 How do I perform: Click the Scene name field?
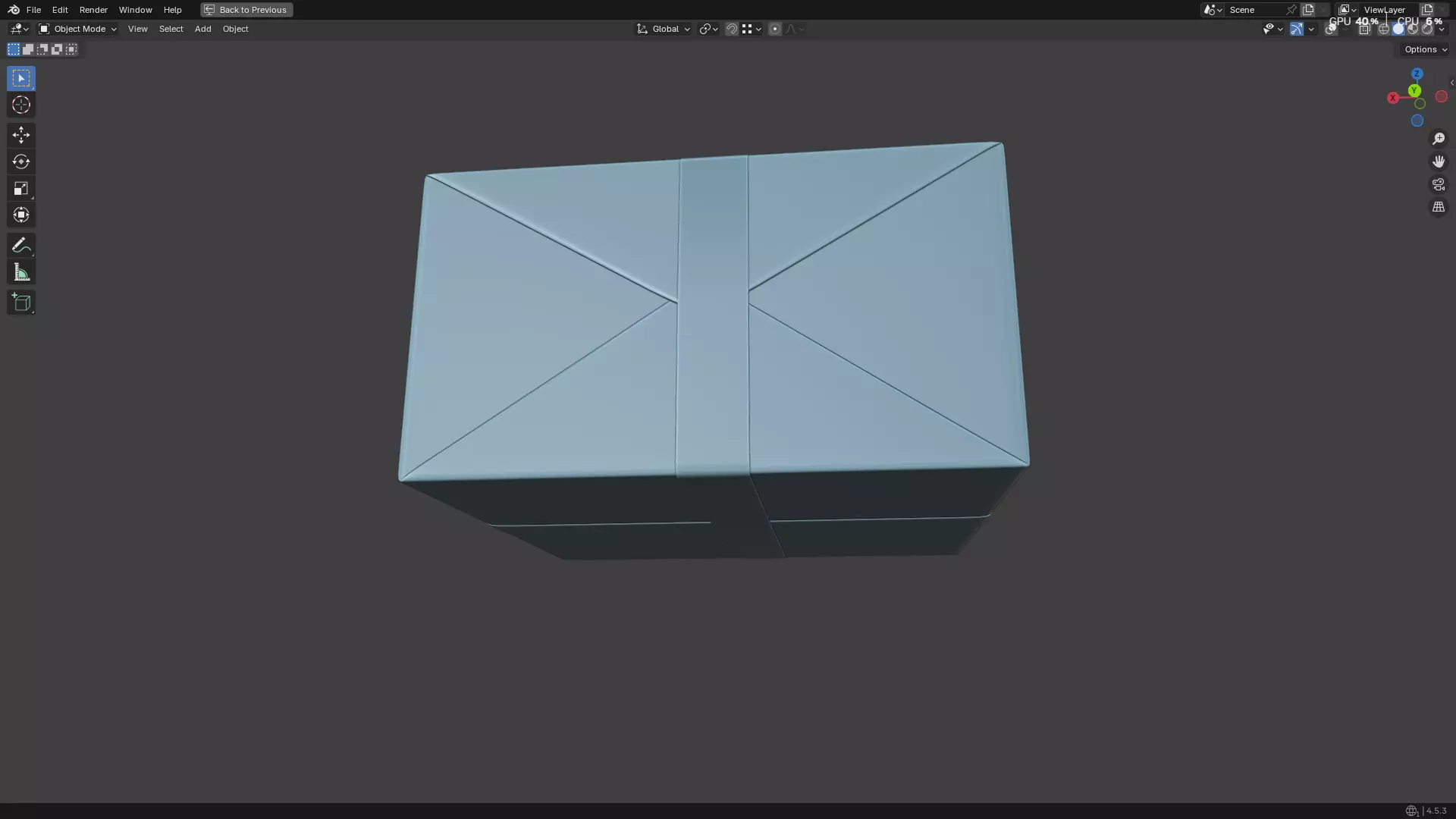(1255, 10)
